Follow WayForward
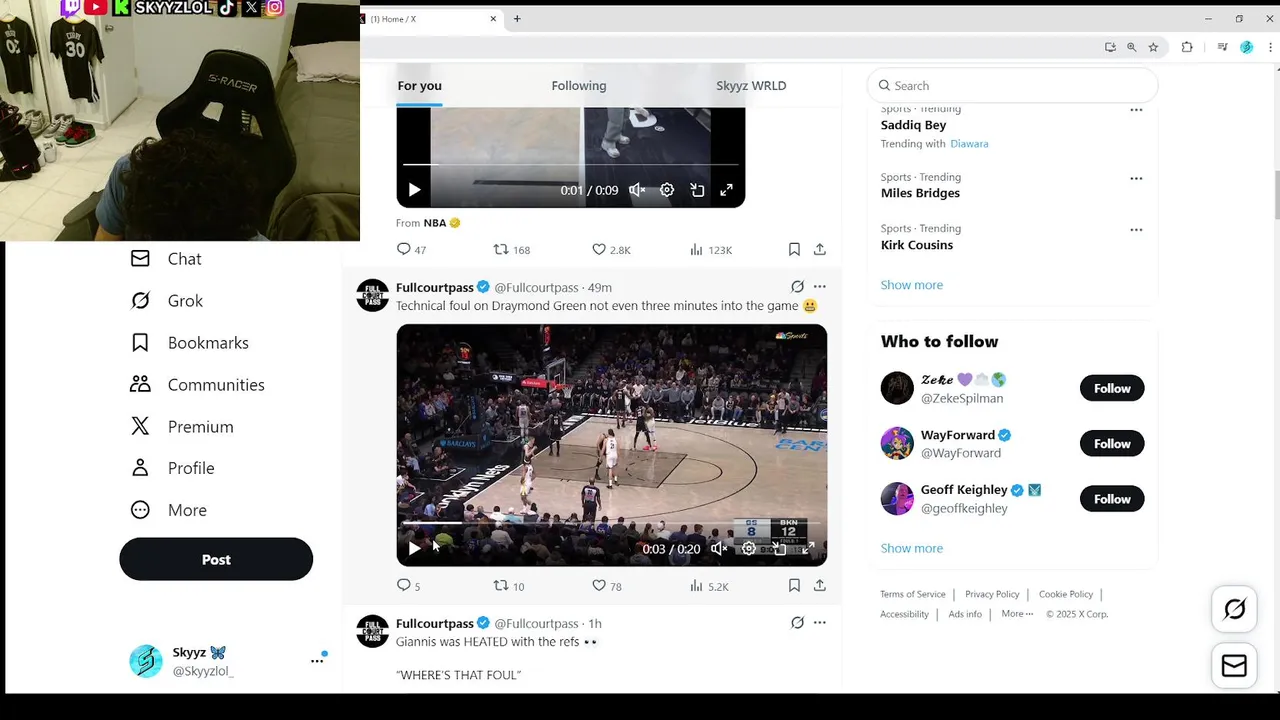Screen dimensions: 1280x720 1112,443
